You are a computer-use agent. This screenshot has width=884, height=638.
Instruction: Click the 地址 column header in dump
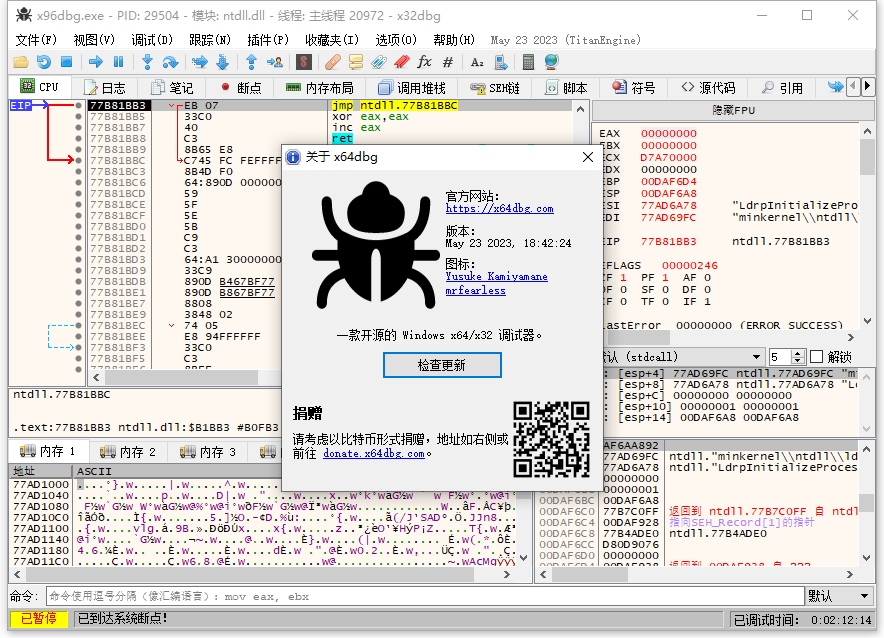(x=41, y=471)
